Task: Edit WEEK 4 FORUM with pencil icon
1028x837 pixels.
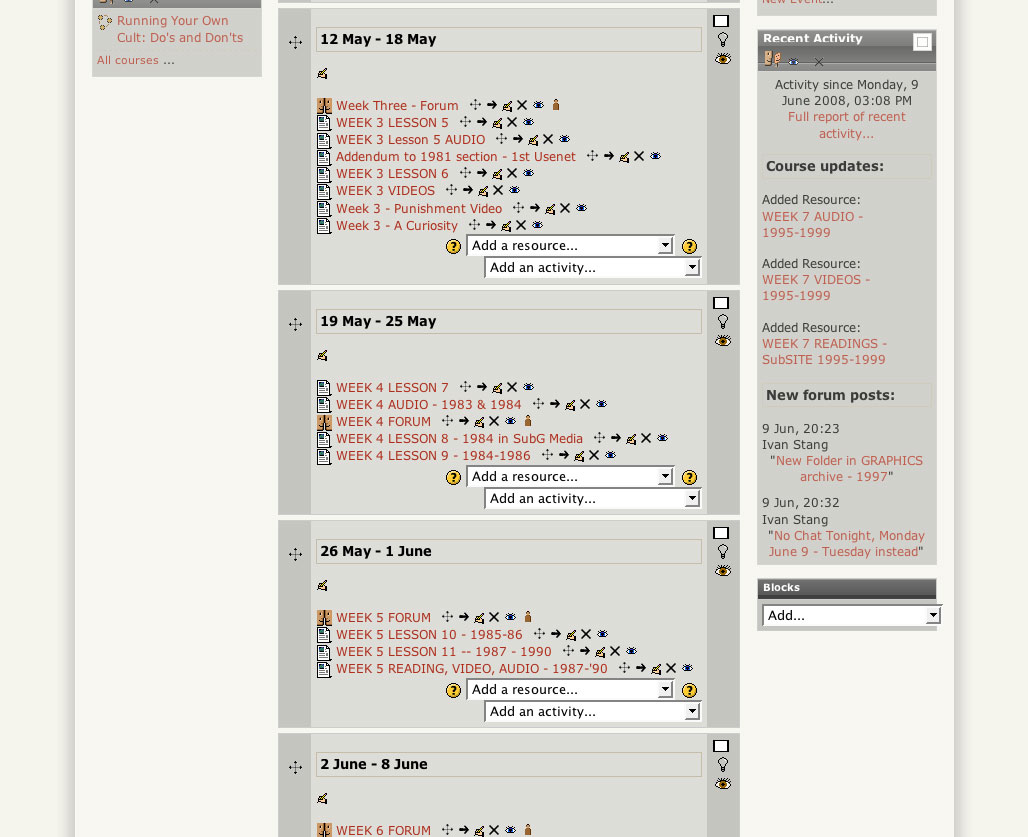Action: pyautogui.click(x=479, y=421)
